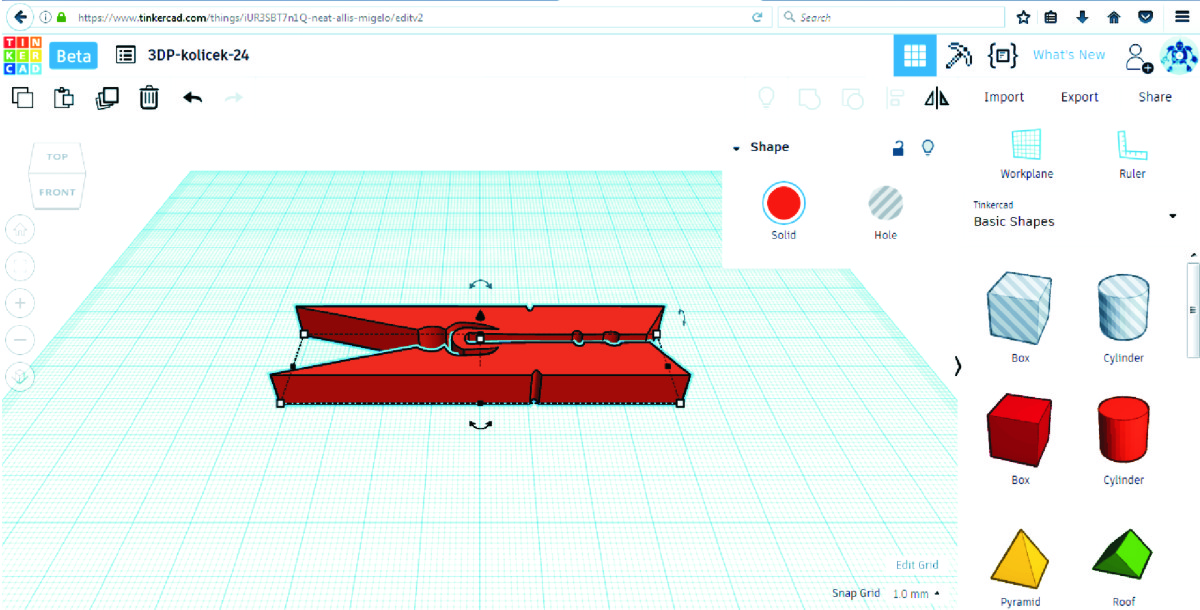Click the add user invite icon
Image resolution: width=1200 pixels, height=610 pixels.
pos(1139,57)
